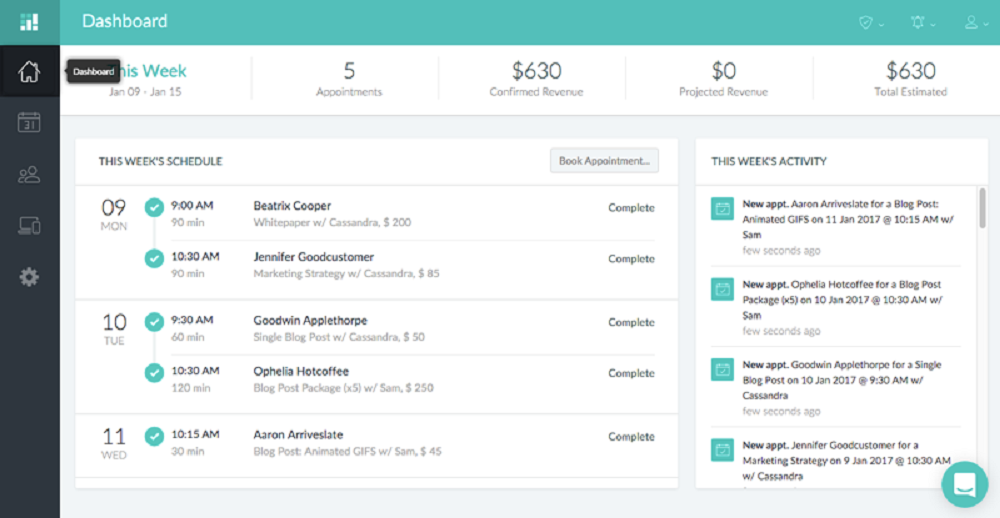Image resolution: width=1000 pixels, height=518 pixels.
Task: Toggle check circle for Beatrix Cooper appointment
Action: [x=153, y=207]
